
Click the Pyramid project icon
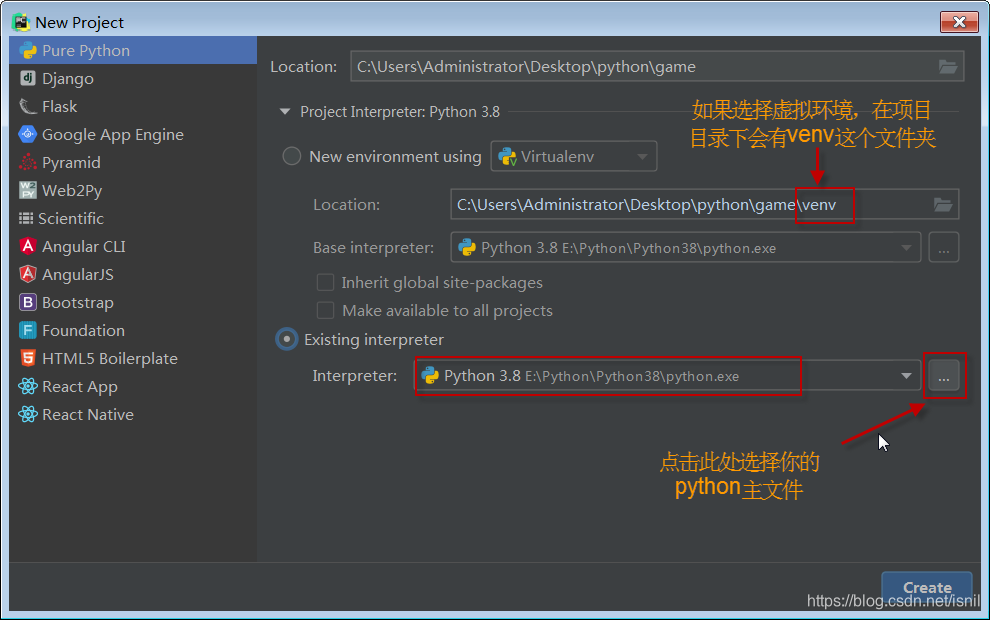click(28, 162)
